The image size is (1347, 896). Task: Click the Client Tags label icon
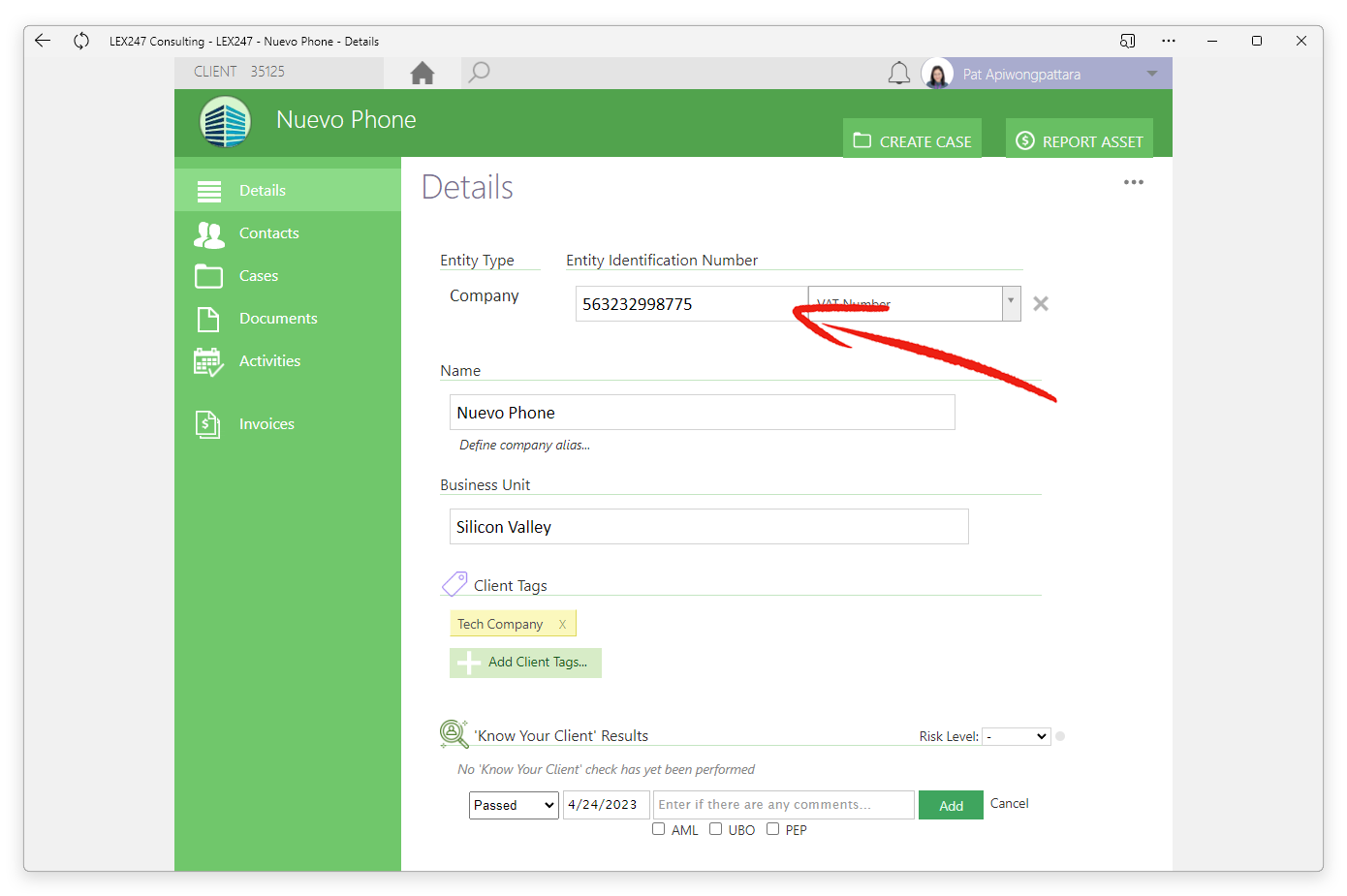pyautogui.click(x=454, y=584)
